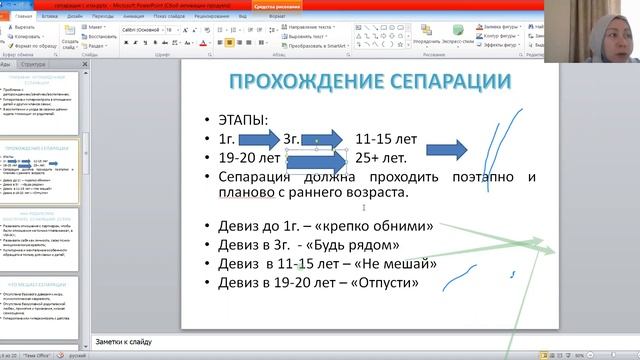Toggle center text alignment
This screenshot has width=640, height=360.
pyautogui.click(x=229, y=42)
